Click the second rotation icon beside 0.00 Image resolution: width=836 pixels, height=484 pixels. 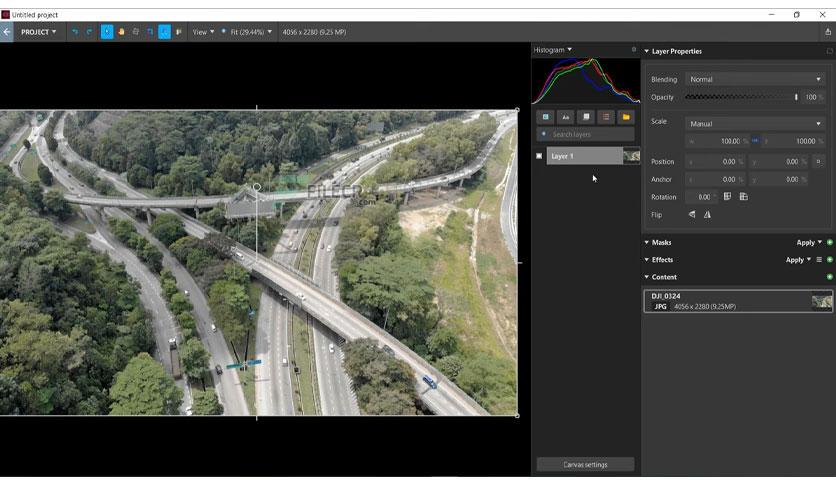coord(744,197)
